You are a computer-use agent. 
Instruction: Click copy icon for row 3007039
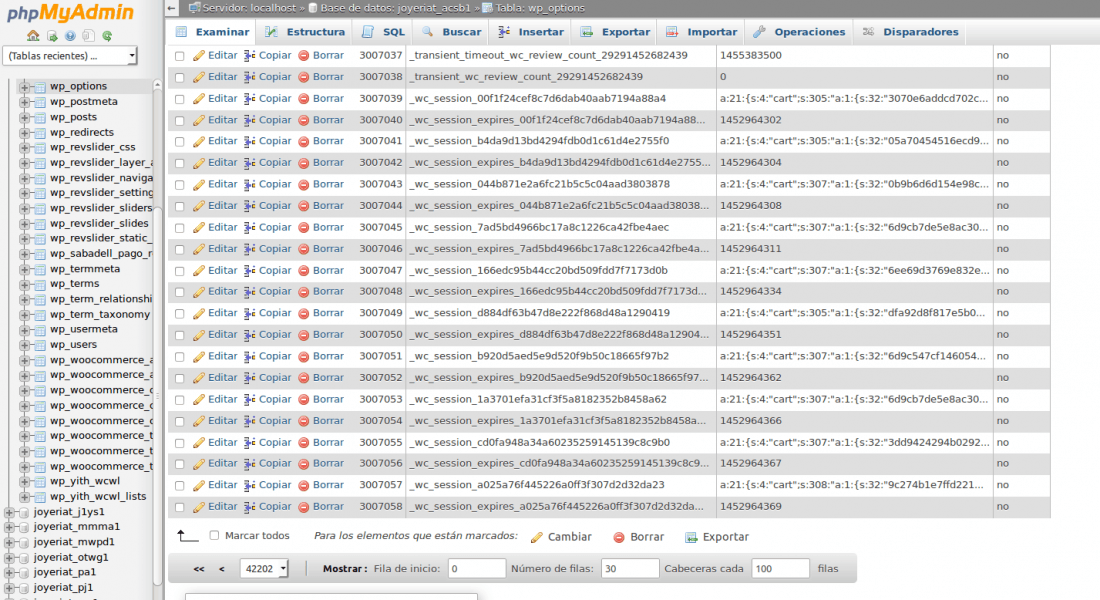[249, 99]
